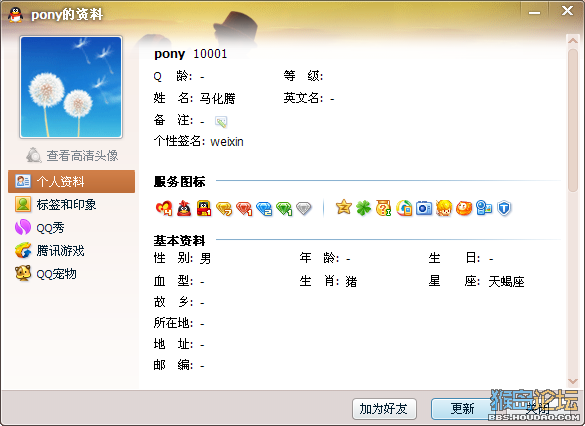Open the 个人资料 tab
Image resolution: width=585 pixels, height=426 pixels.
click(72, 181)
